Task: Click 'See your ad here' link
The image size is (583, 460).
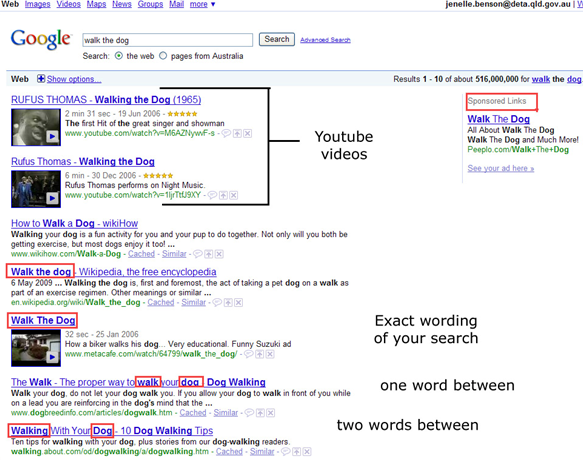Action: tap(500, 168)
